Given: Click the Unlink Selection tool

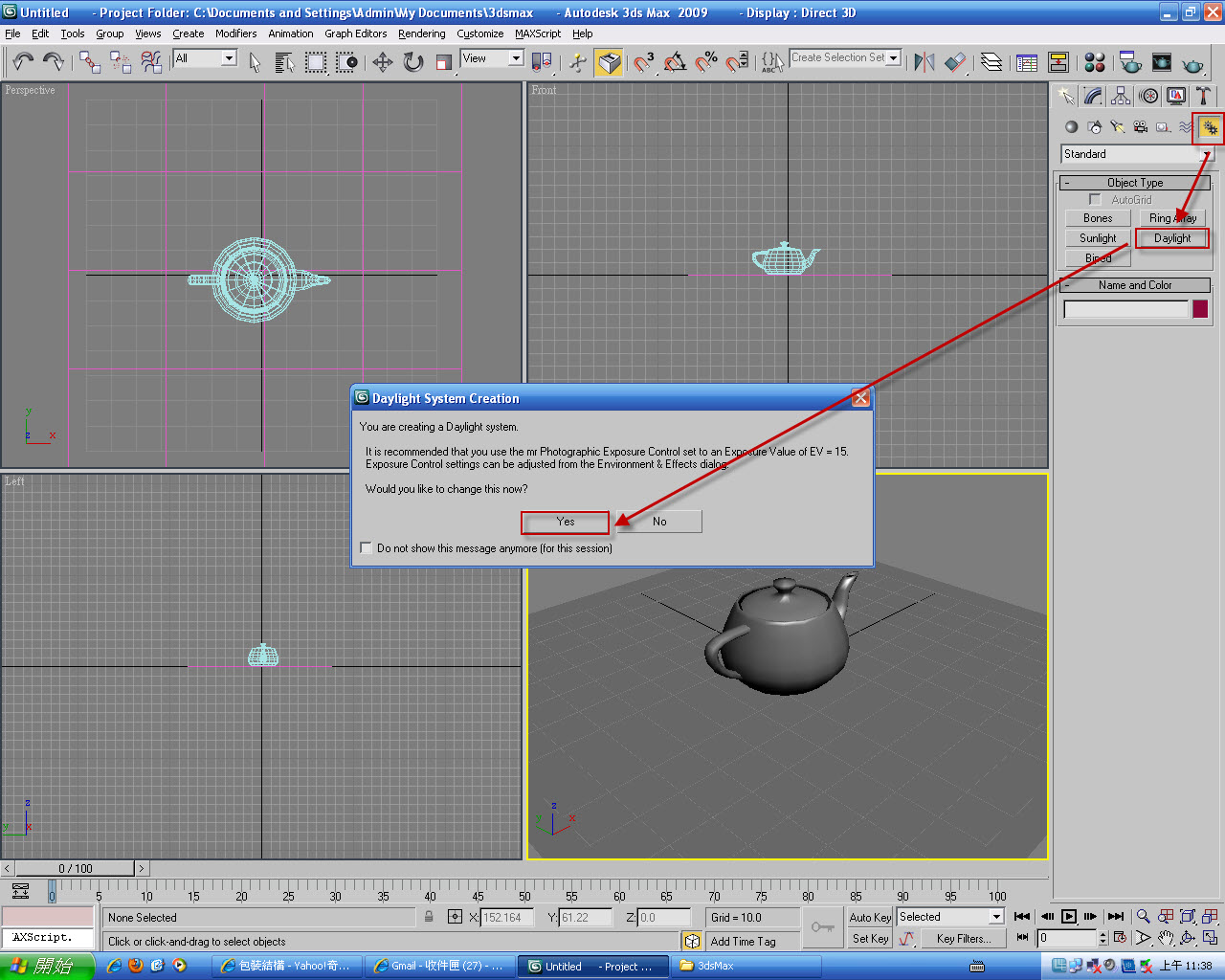Looking at the screenshot, I should pos(121,62).
